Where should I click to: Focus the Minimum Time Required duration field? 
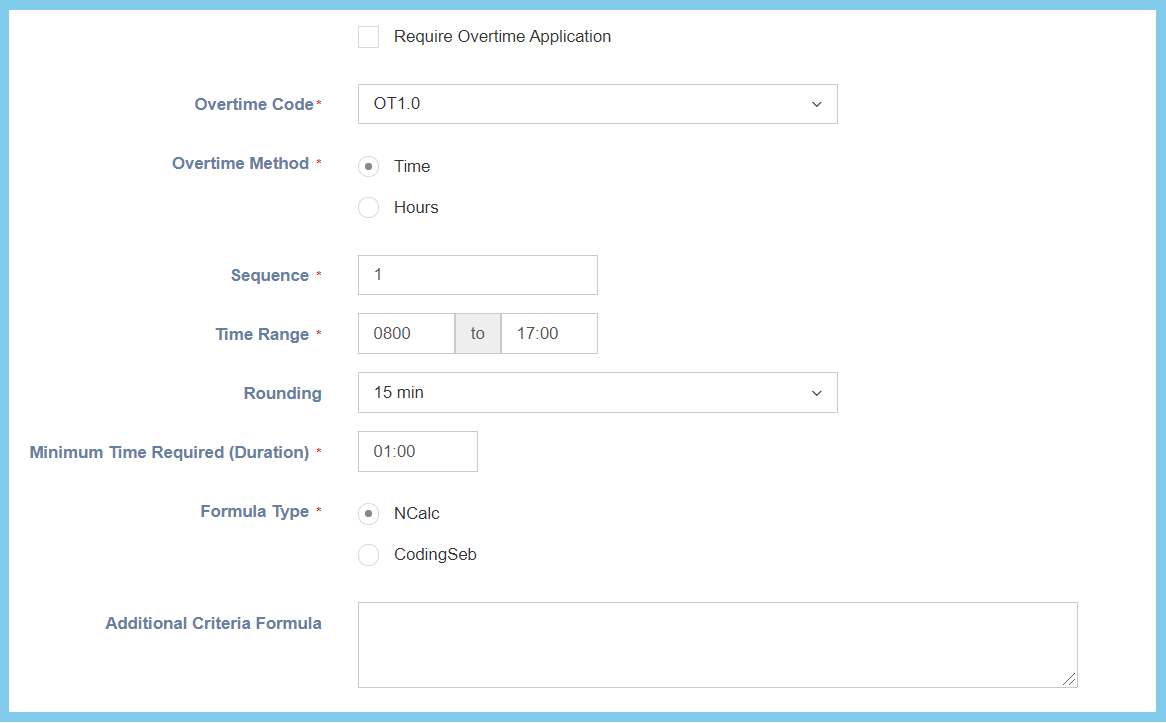(417, 452)
